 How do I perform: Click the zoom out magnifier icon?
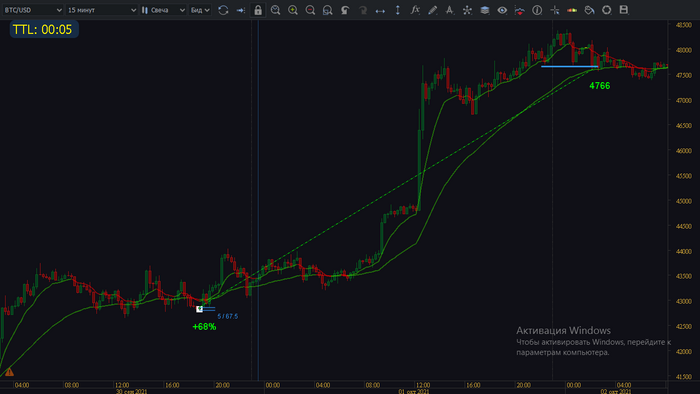click(310, 10)
